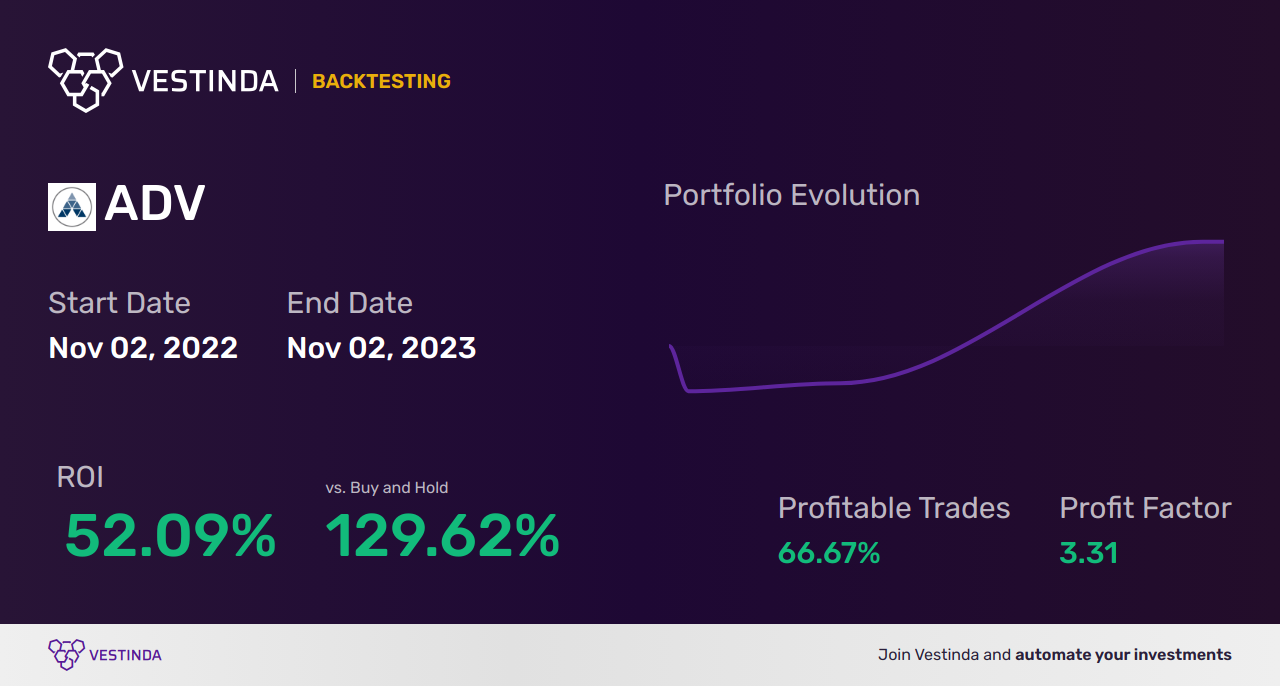Click the 129.62% vs. Buy and Hold value

tap(442, 536)
